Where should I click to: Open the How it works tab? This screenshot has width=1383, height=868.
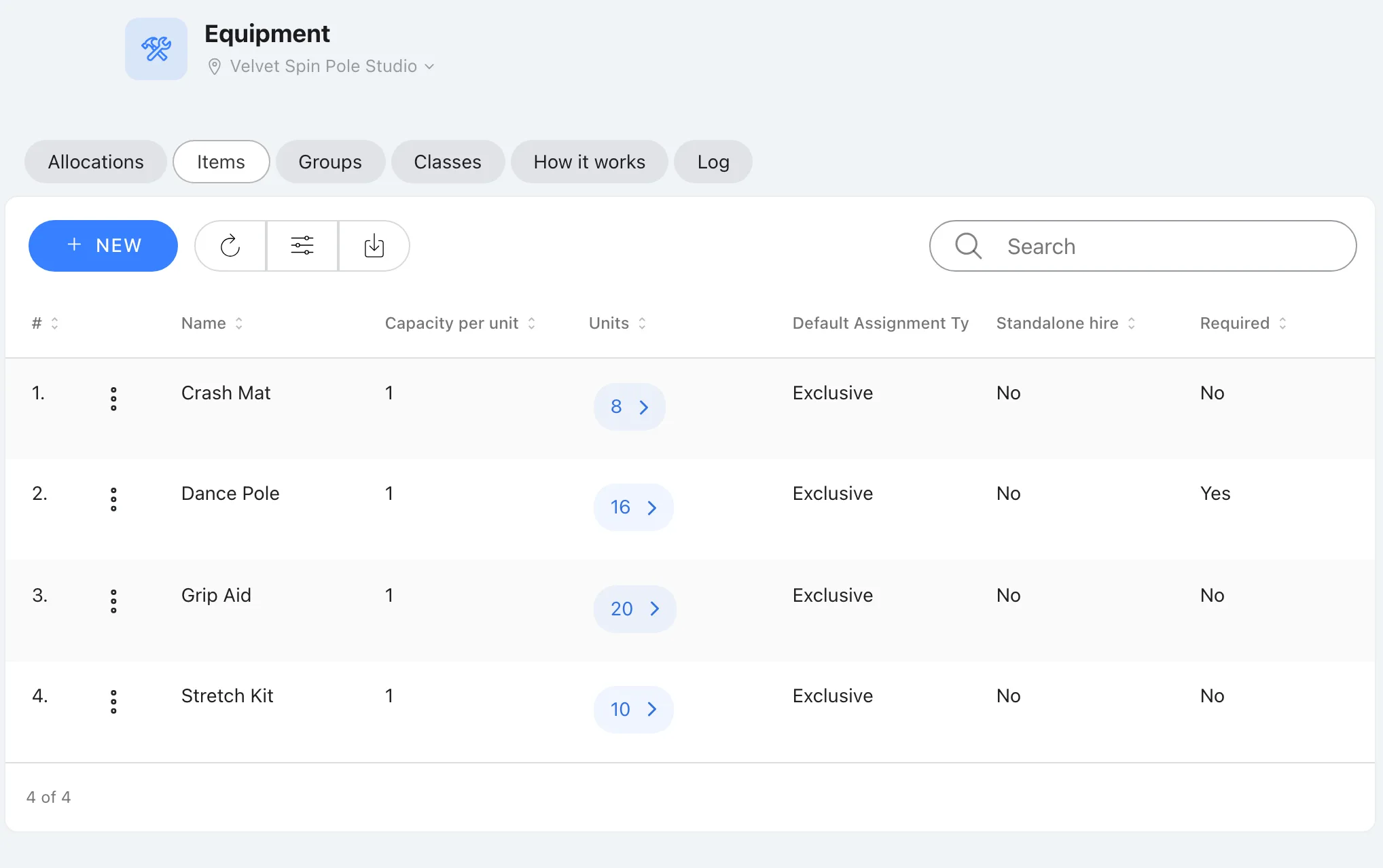pos(590,162)
